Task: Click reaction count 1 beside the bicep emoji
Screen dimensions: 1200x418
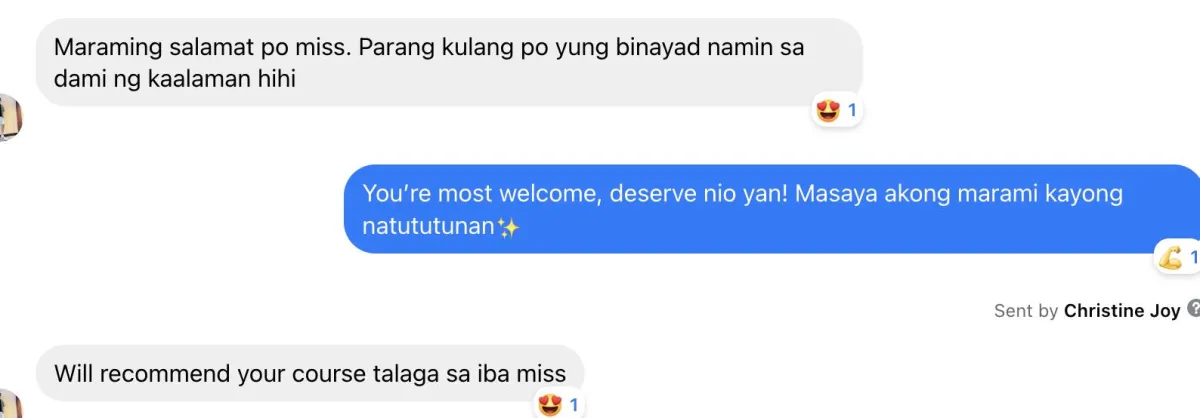Action: [x=1193, y=258]
